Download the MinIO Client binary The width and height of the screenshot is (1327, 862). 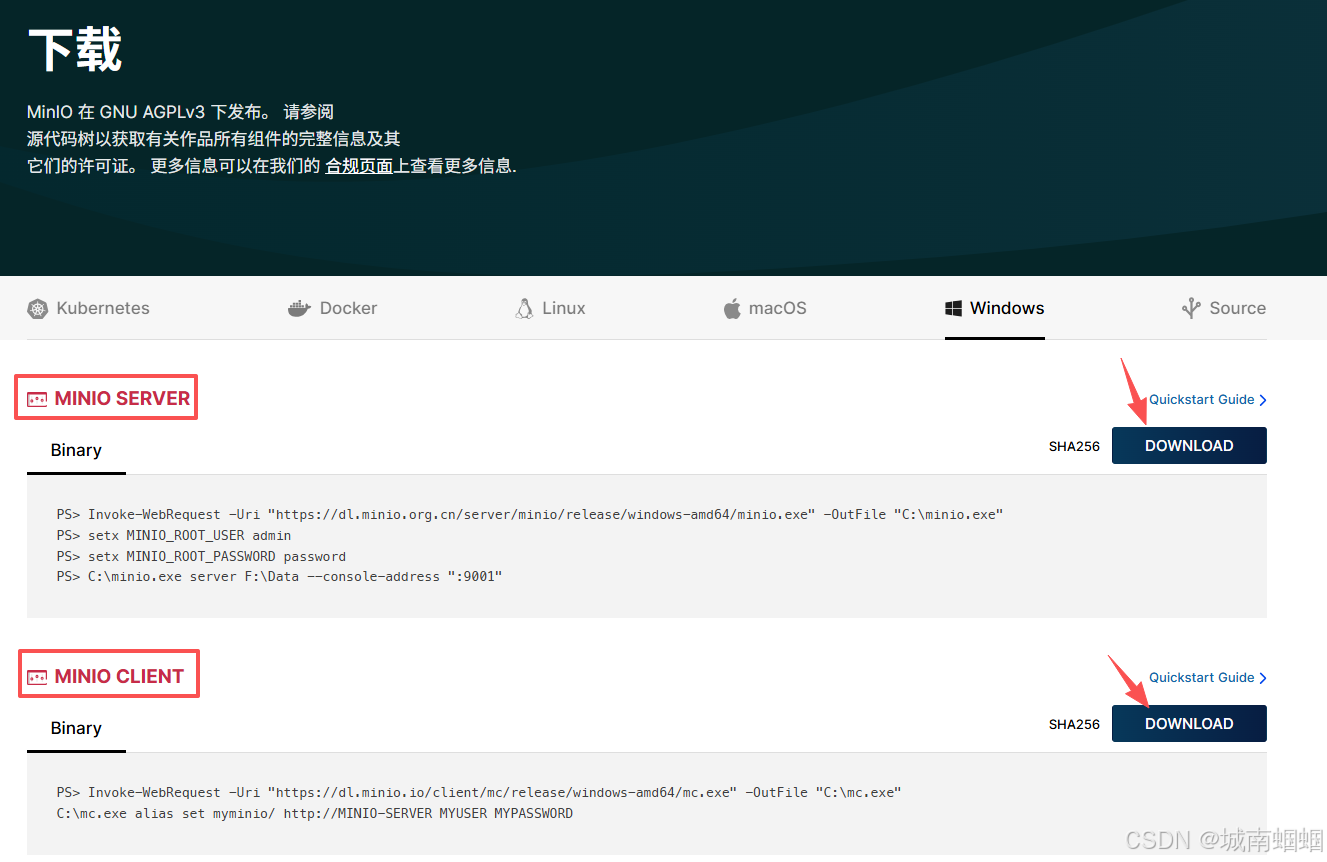(1189, 724)
